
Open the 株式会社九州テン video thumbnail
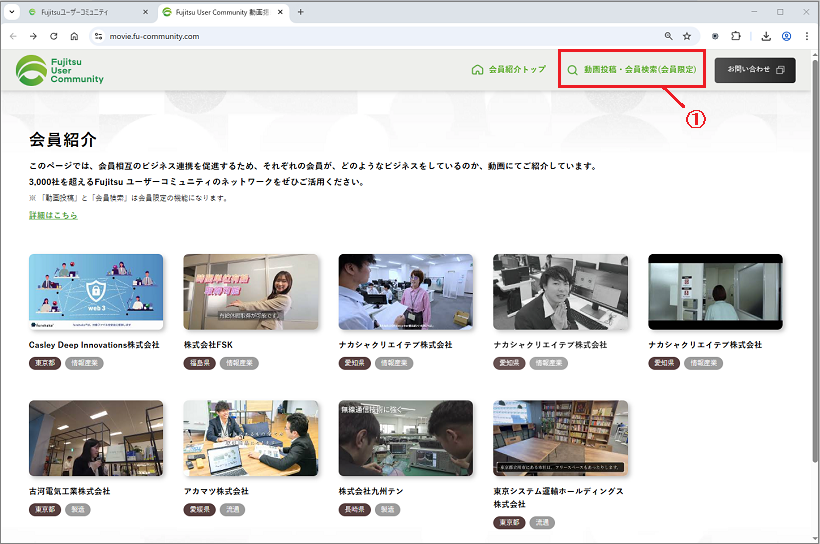pyautogui.click(x=406, y=438)
